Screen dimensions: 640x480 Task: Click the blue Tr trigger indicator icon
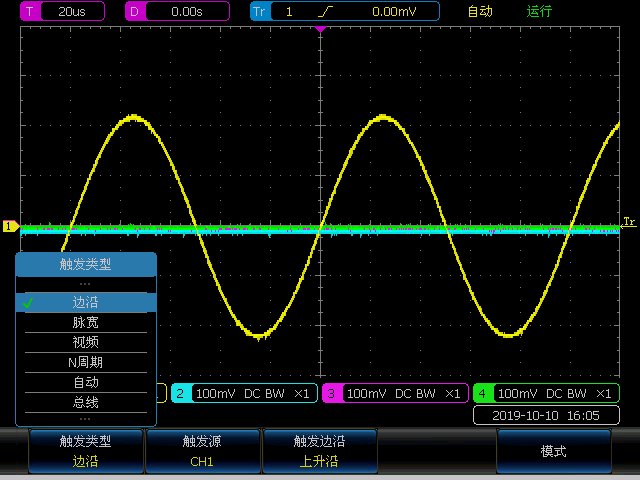(260, 12)
